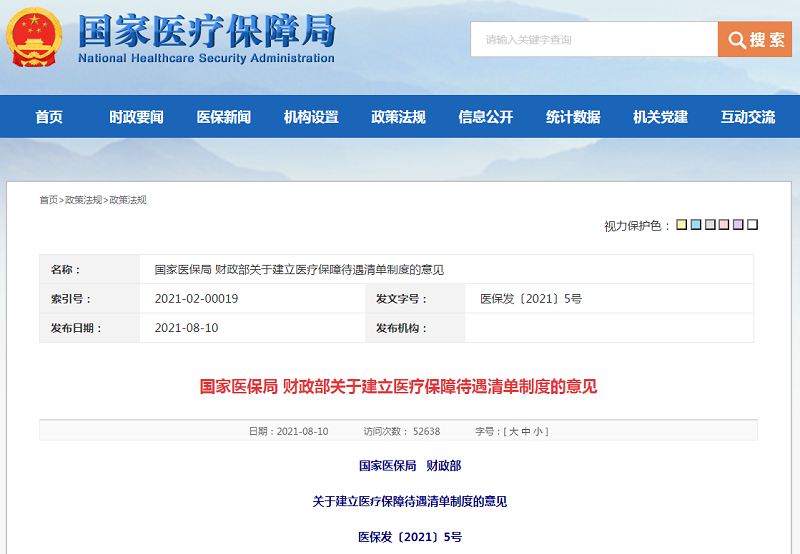800x554 pixels.
Task: Open the 机构设置 navigation item
Action: [311, 117]
